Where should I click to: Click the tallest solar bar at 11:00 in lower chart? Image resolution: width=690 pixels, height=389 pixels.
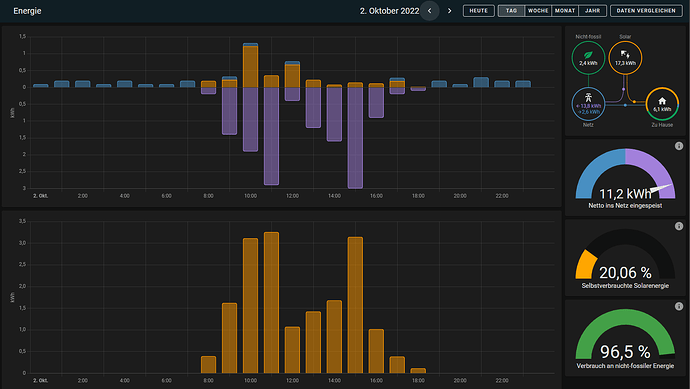pos(272,303)
